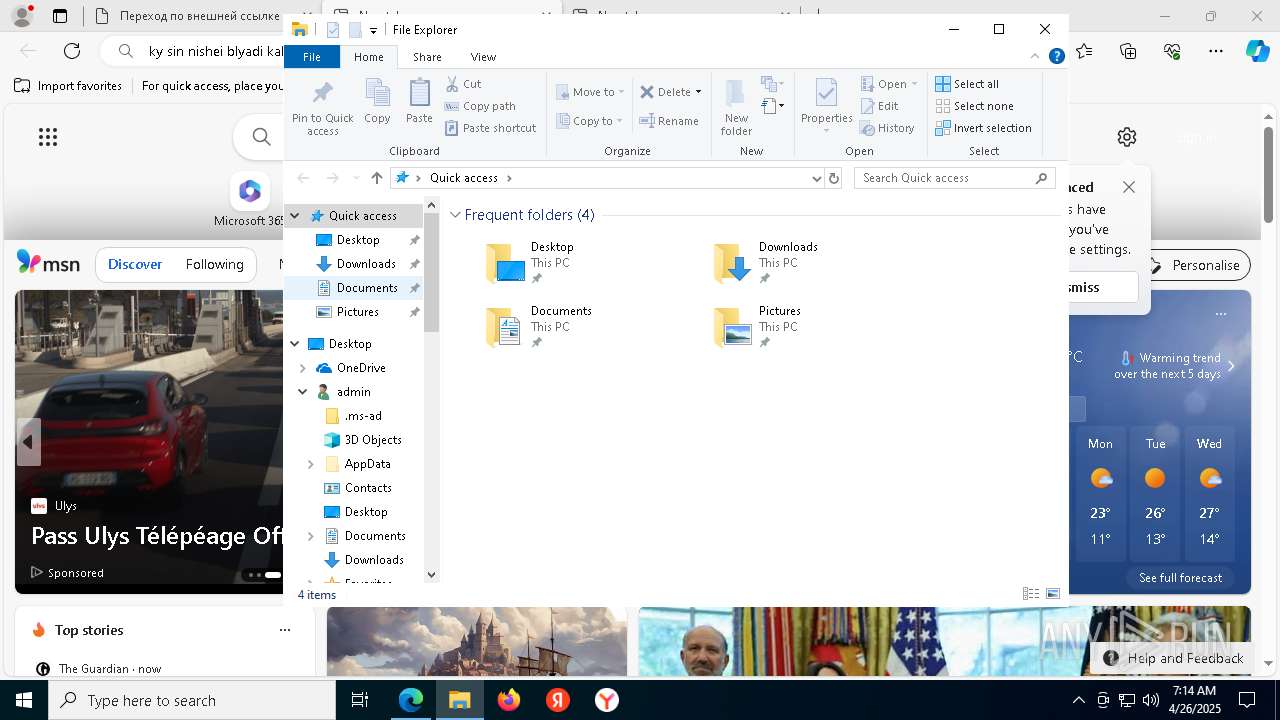Click Select all in Select group
This screenshot has width=1280, height=720.
tap(967, 84)
